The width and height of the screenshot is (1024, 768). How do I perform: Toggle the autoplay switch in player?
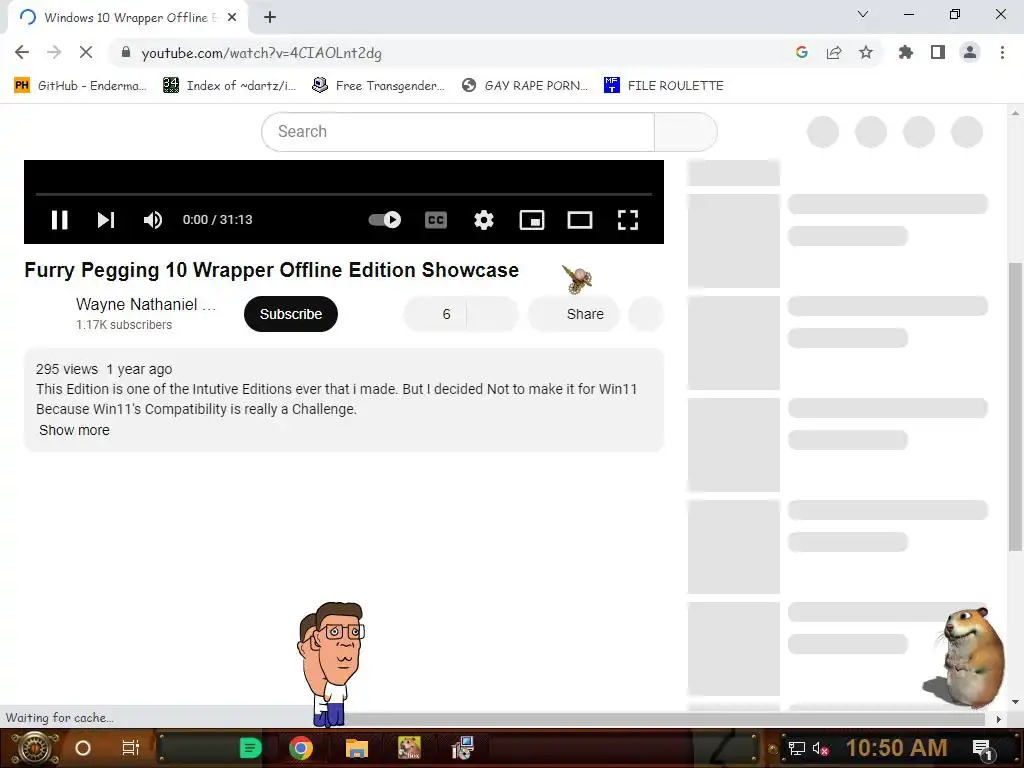385,219
